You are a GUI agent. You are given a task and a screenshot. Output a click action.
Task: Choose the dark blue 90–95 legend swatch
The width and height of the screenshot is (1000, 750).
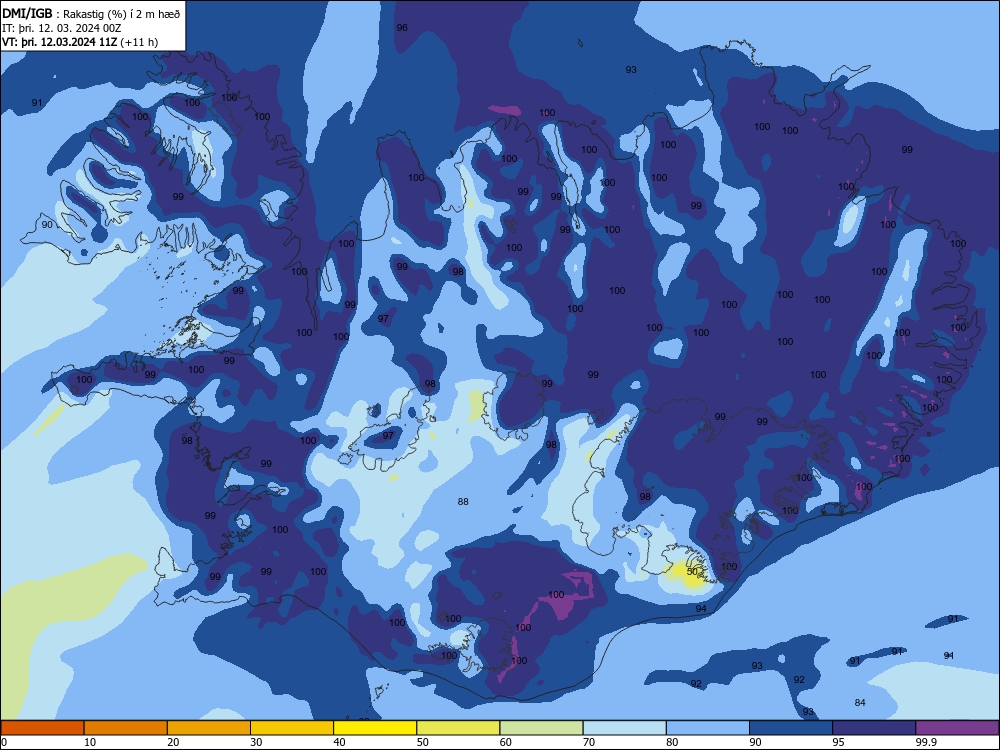pos(791,728)
